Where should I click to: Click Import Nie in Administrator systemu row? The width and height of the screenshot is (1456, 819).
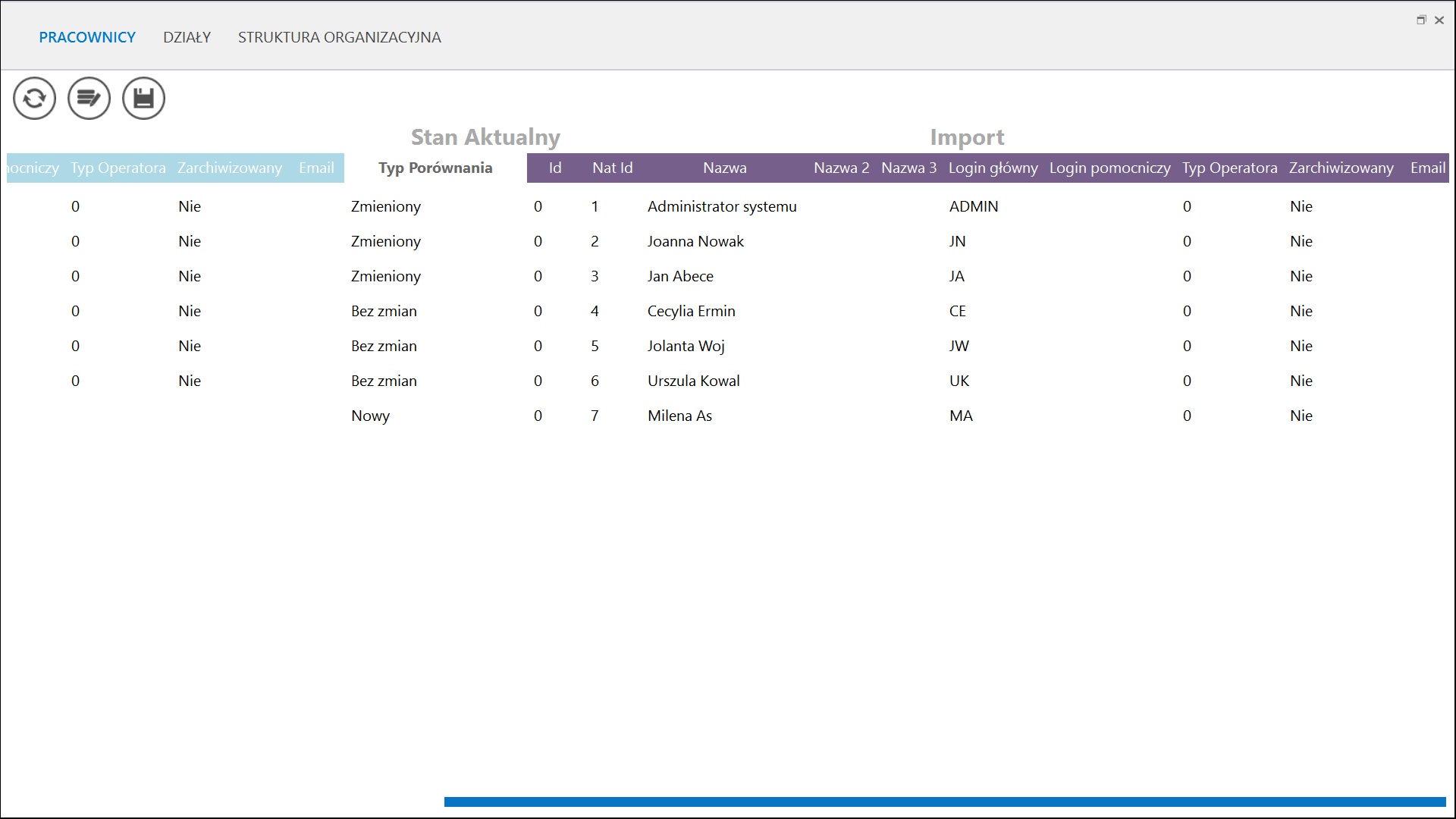click(1301, 206)
